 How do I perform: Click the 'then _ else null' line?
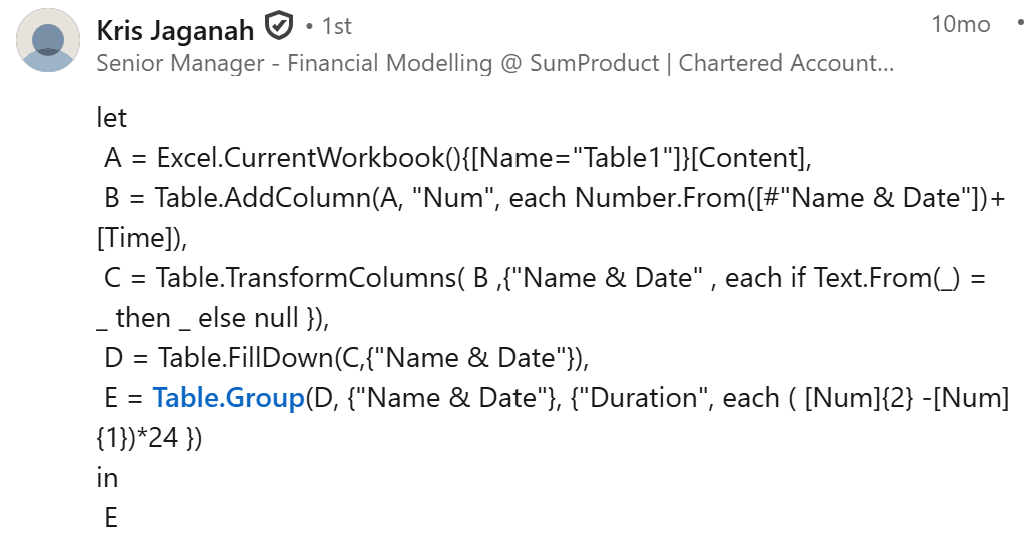tap(212, 318)
